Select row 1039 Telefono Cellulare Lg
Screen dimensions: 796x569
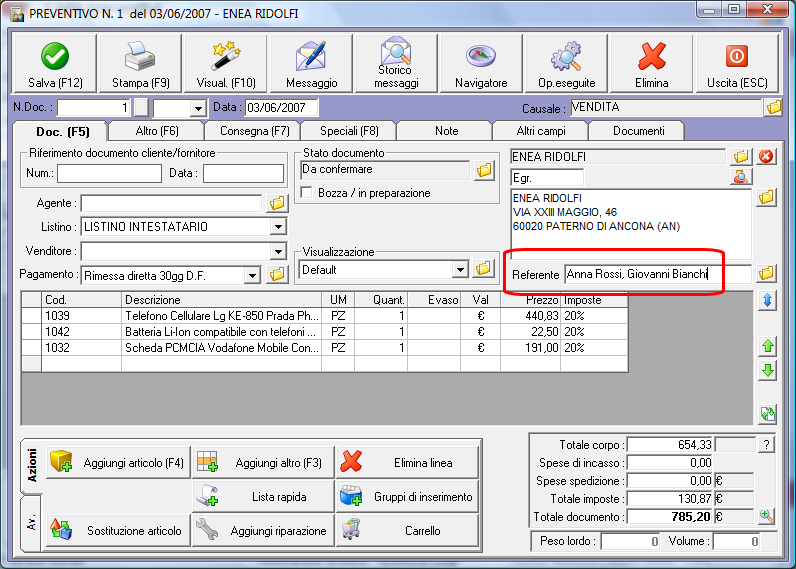(325, 316)
